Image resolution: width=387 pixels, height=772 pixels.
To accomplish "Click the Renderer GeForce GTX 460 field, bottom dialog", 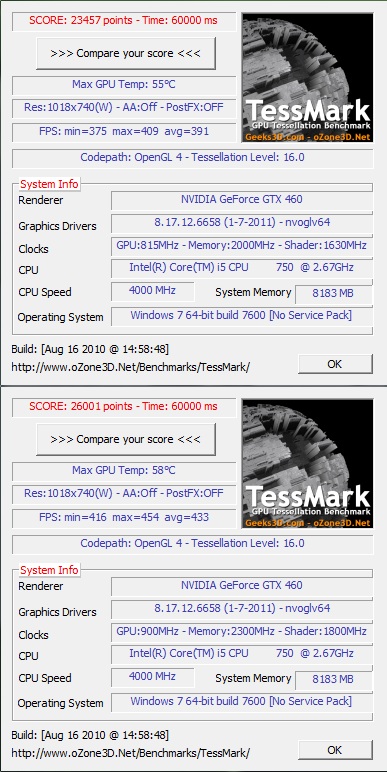I will (x=241, y=586).
